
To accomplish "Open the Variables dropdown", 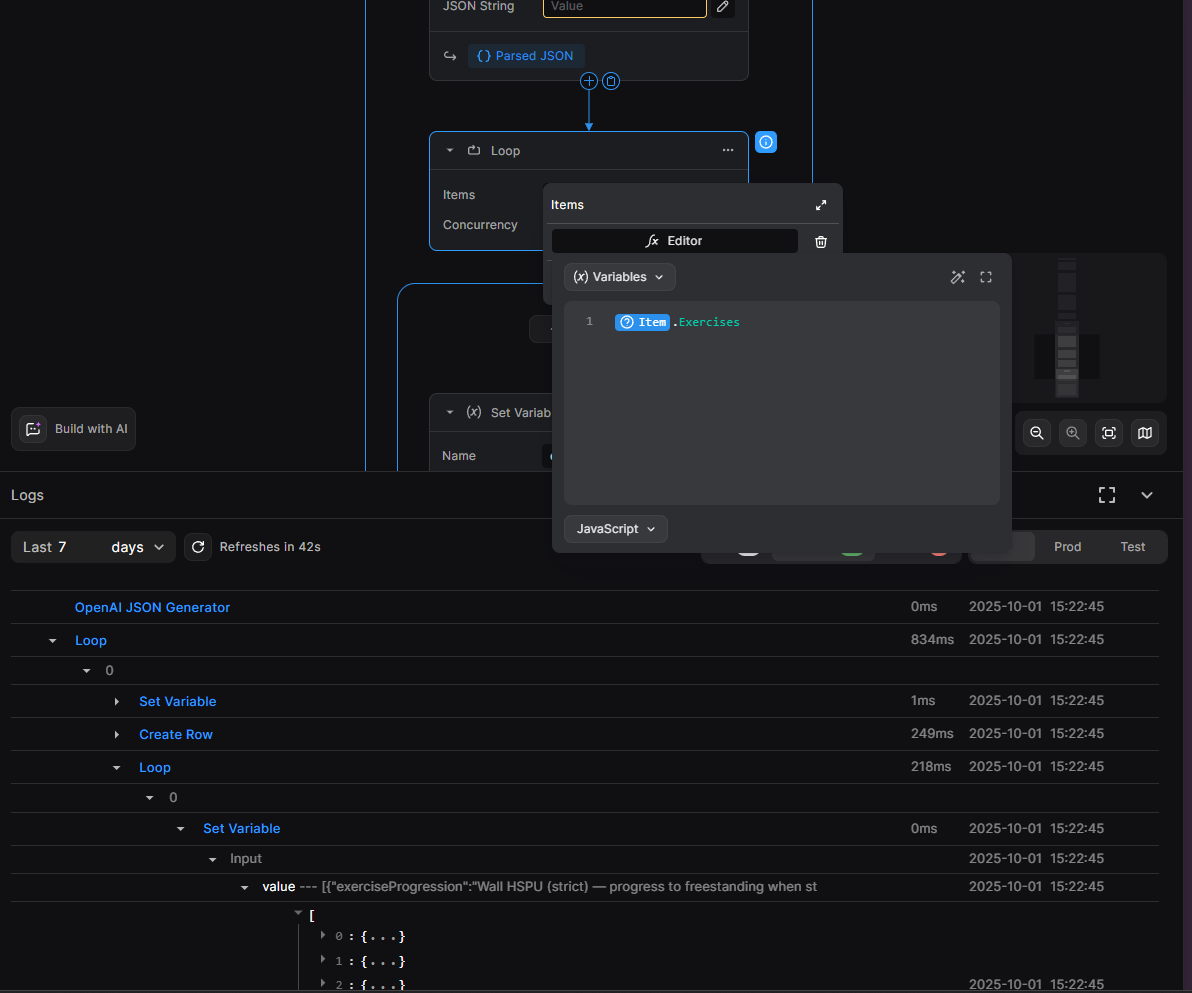I will click(x=620, y=278).
